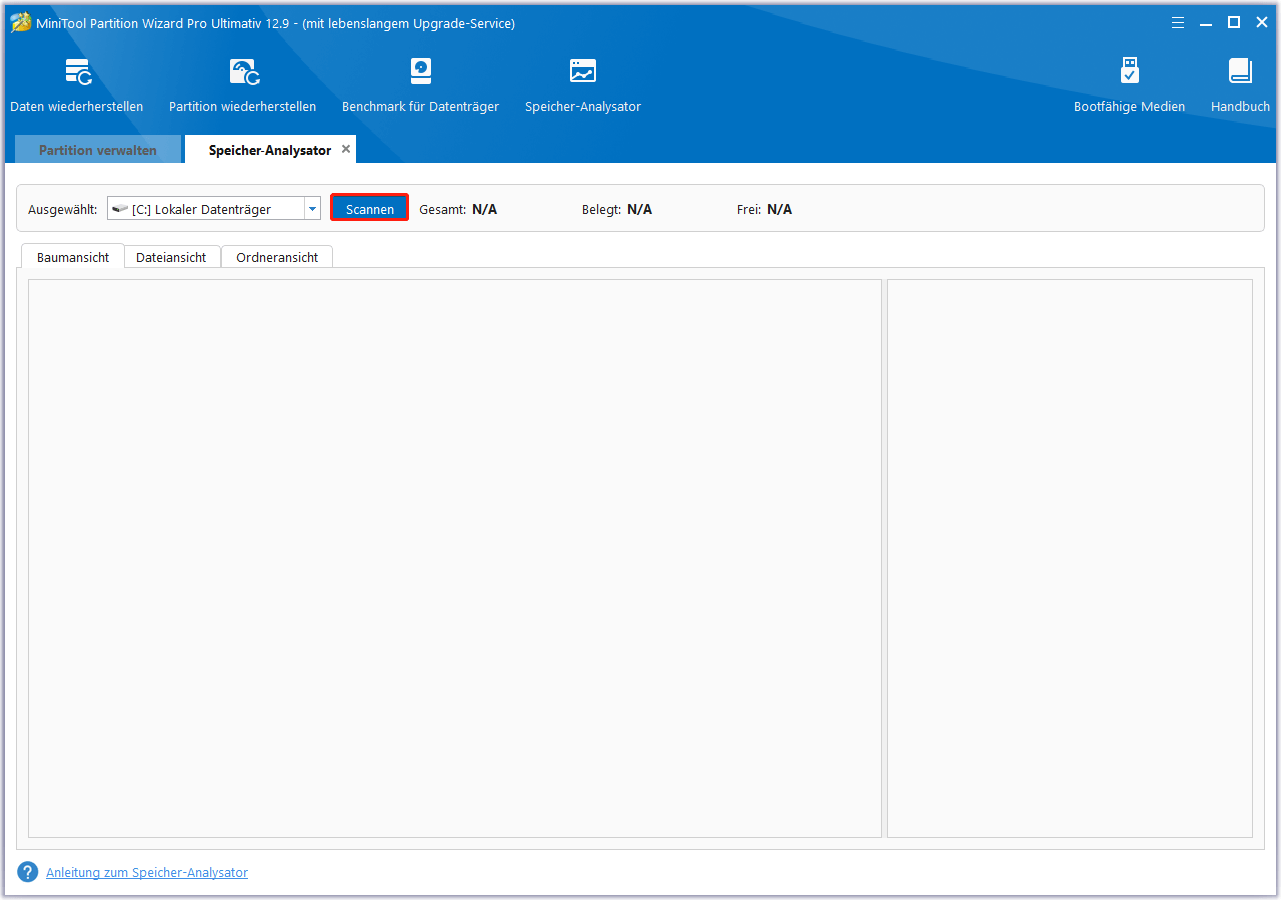Select the Speicher-Analysator tab

tap(270, 150)
